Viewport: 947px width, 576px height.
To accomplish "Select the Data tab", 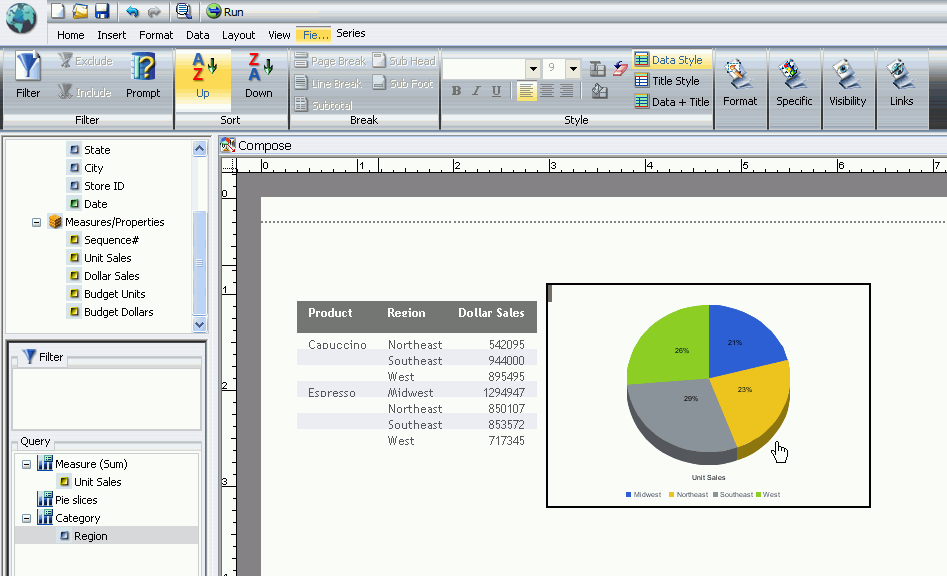I will (x=197, y=35).
